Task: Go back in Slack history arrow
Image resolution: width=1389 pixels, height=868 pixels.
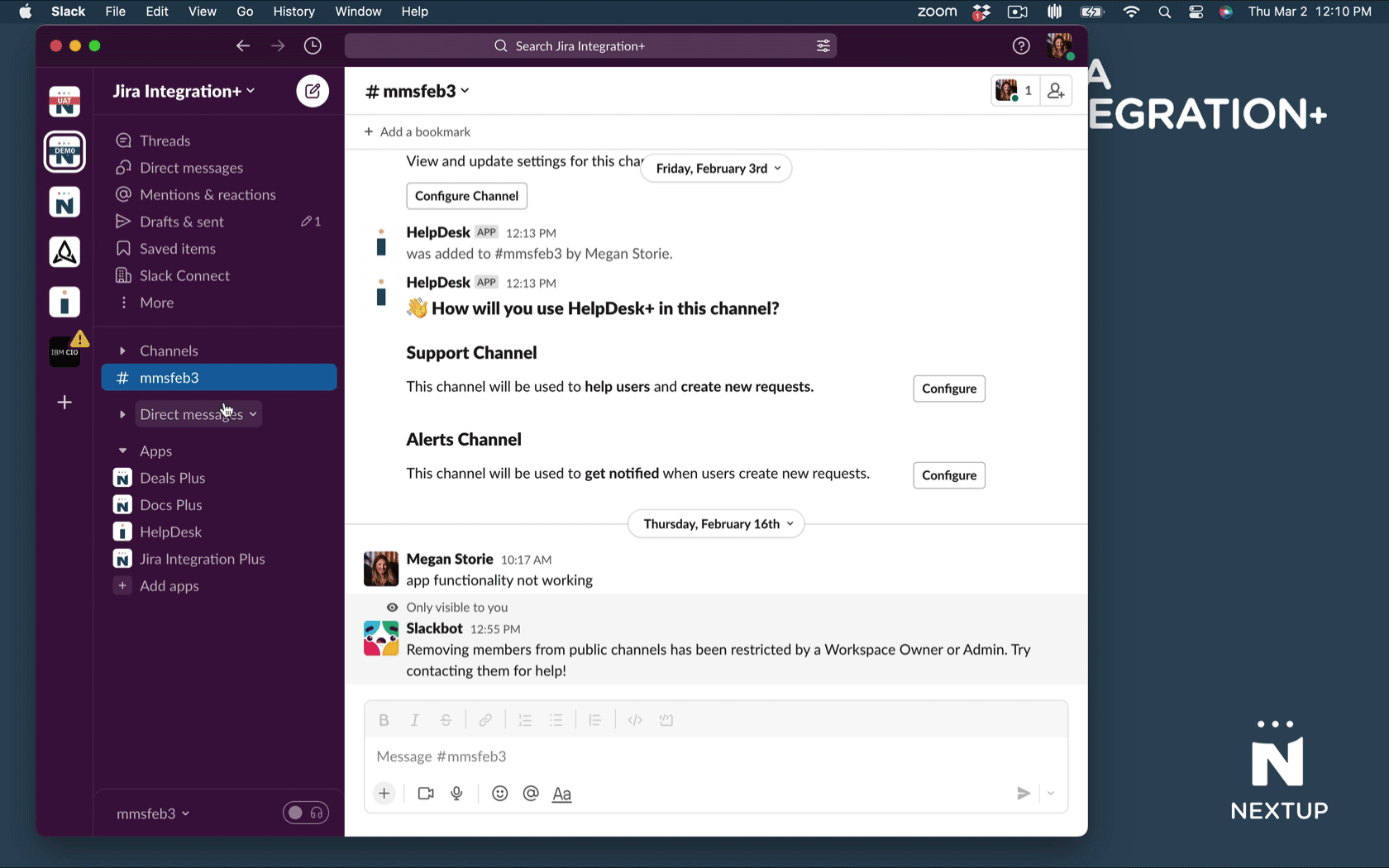Action: pyautogui.click(x=242, y=46)
